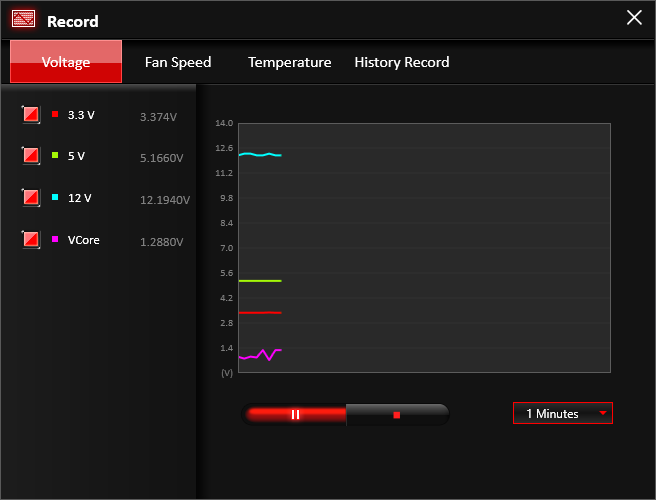Pause the voltage recording
The width and height of the screenshot is (656, 500).
click(295, 414)
